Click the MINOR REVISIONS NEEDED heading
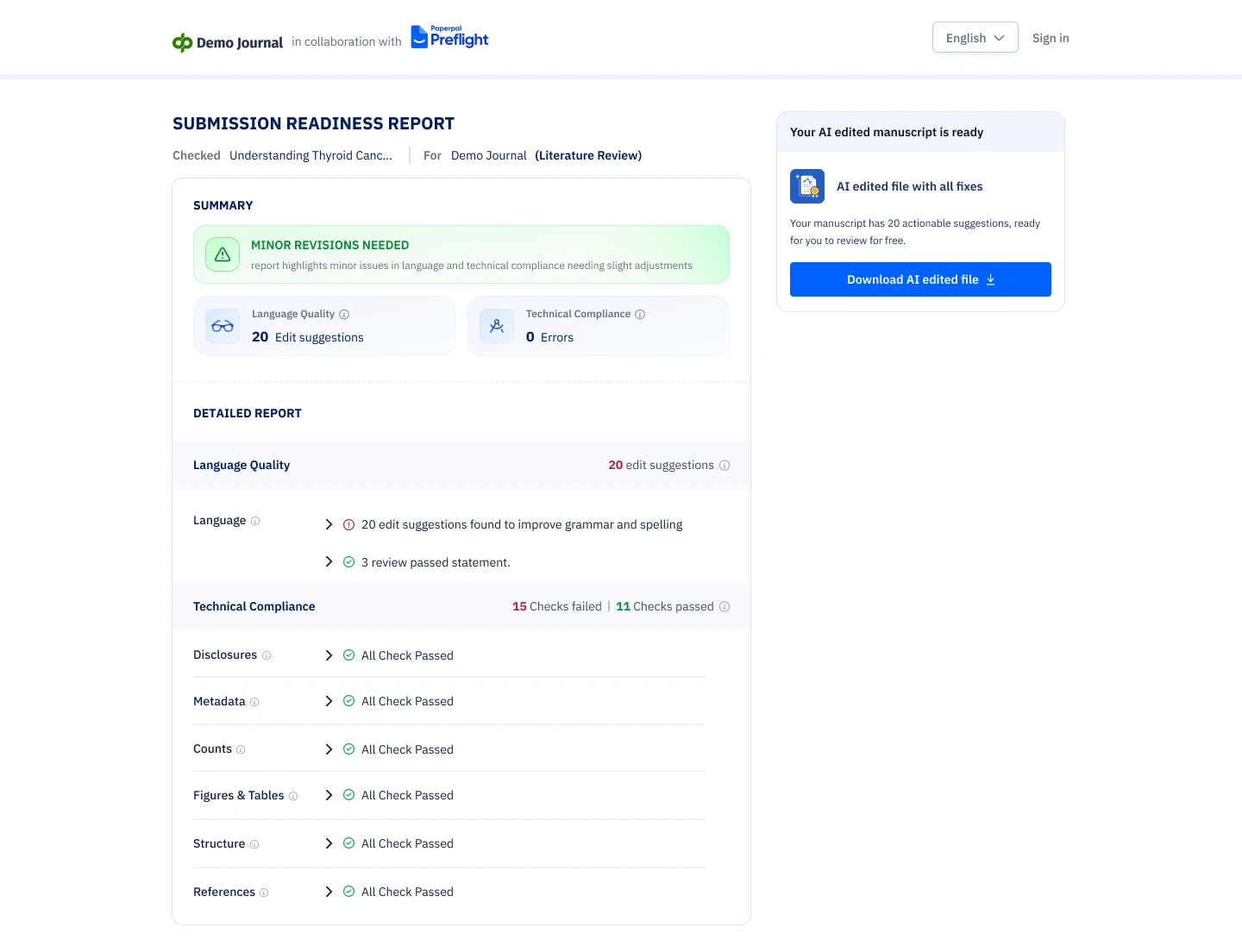This screenshot has height=952, width=1242. (330, 245)
